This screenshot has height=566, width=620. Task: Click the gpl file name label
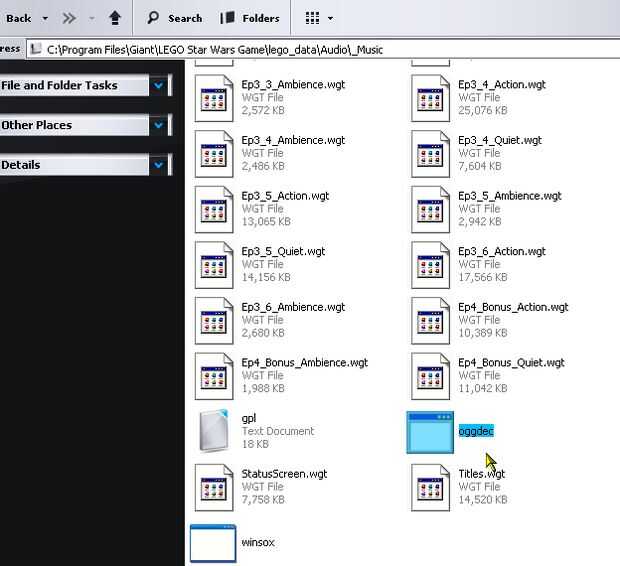click(x=248, y=418)
